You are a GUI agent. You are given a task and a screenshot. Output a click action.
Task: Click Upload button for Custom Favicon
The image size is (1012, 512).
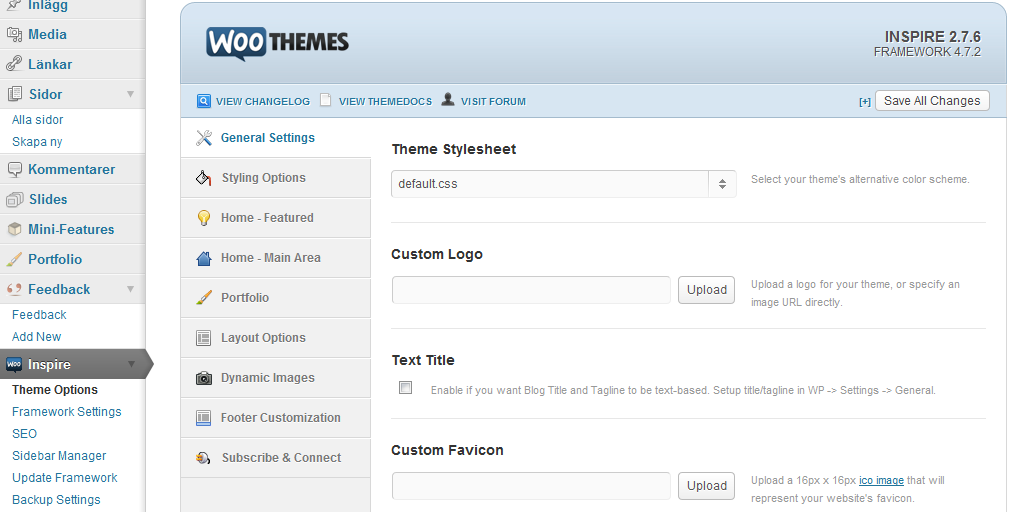coord(706,486)
